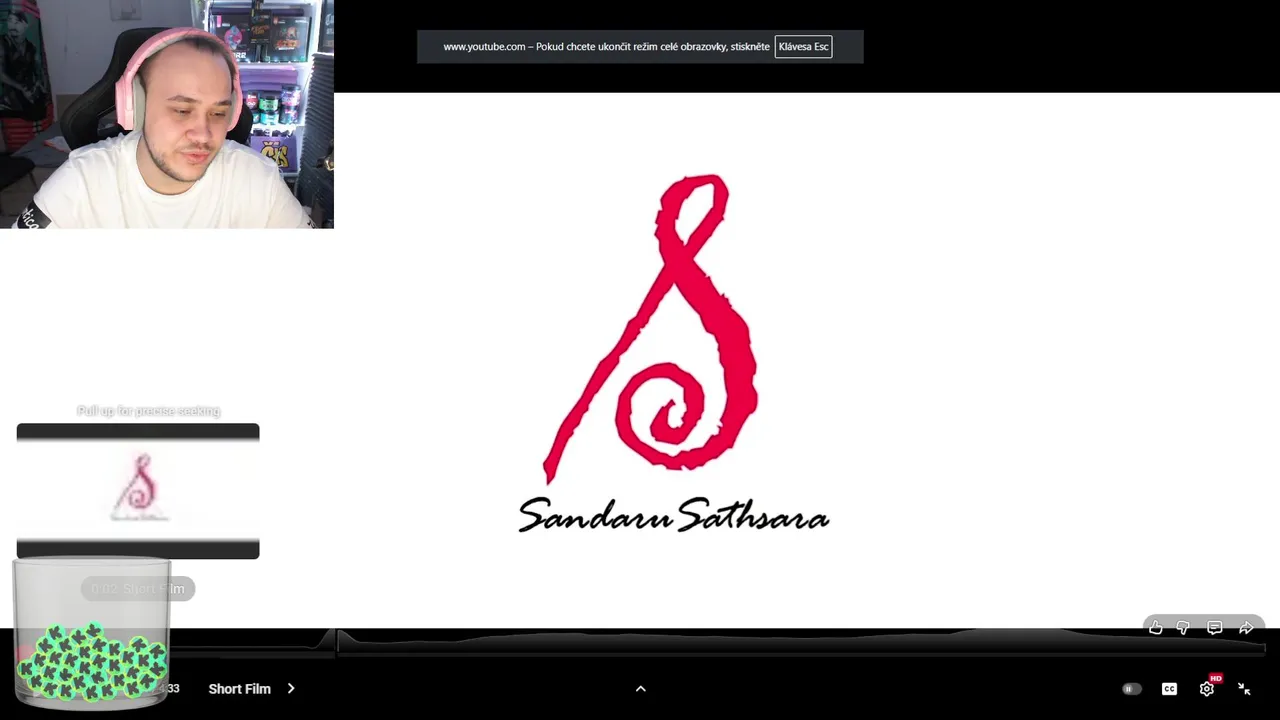Image resolution: width=1280 pixels, height=720 pixels.
Task: Like the video with thumbs up
Action: click(1155, 628)
